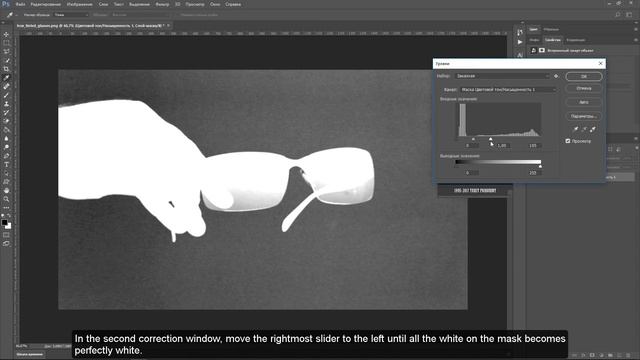The image size is (640, 360).
Task: Click the Options button in Levels
Action: pyautogui.click(x=584, y=116)
